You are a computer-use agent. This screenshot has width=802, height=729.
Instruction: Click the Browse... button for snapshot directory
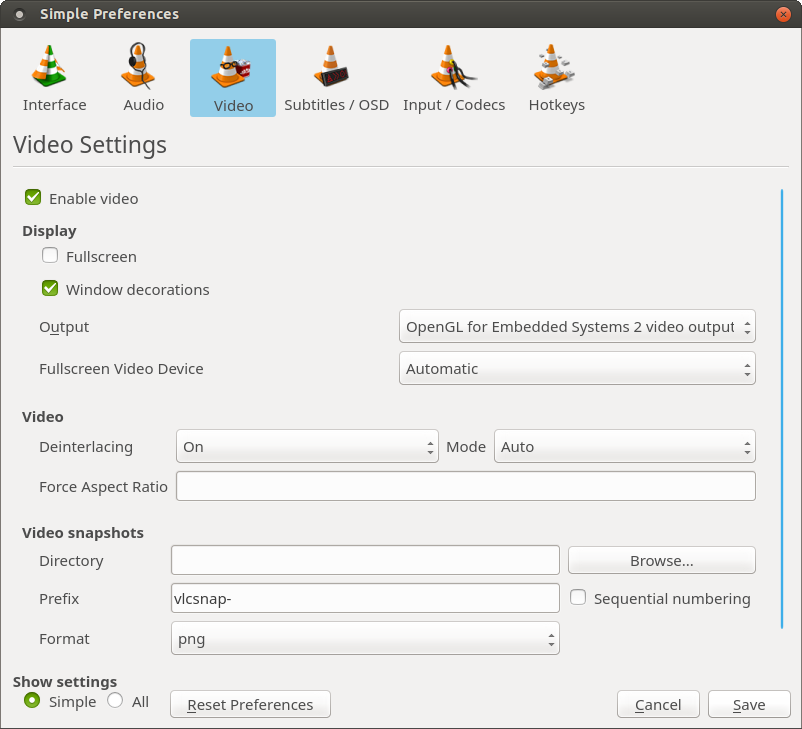(661, 561)
